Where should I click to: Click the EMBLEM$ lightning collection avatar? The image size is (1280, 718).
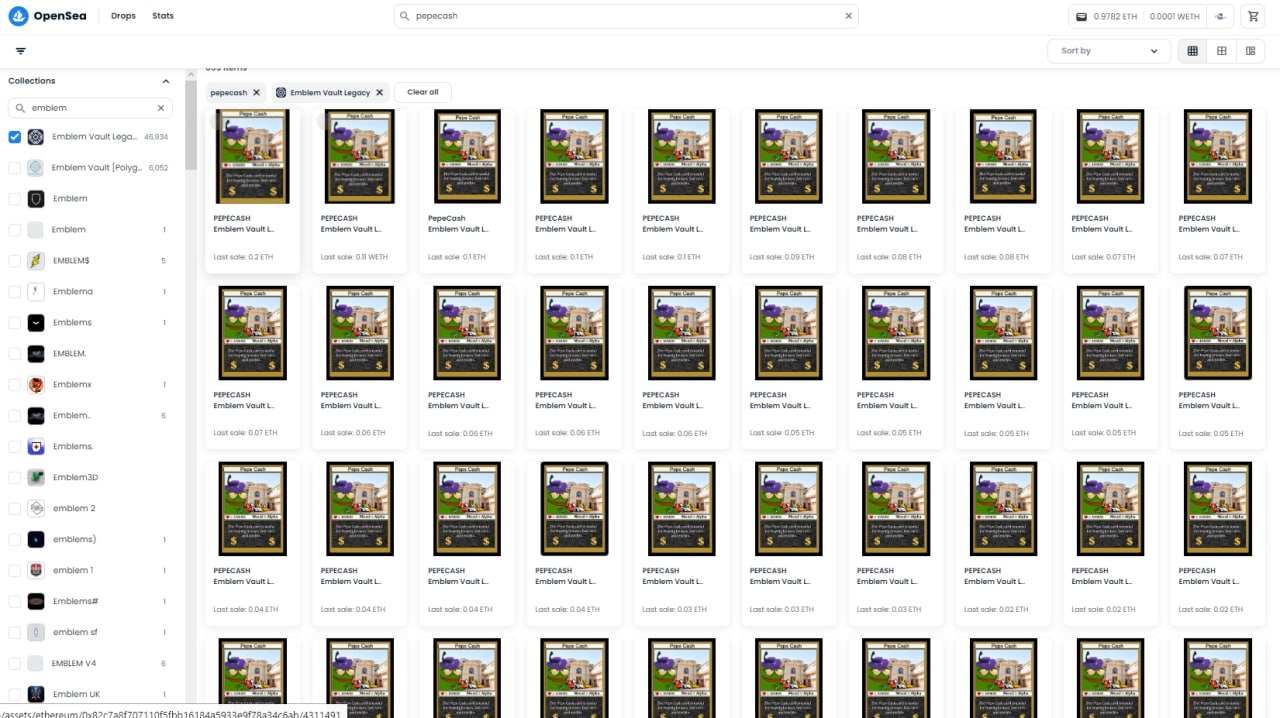click(x=35, y=261)
